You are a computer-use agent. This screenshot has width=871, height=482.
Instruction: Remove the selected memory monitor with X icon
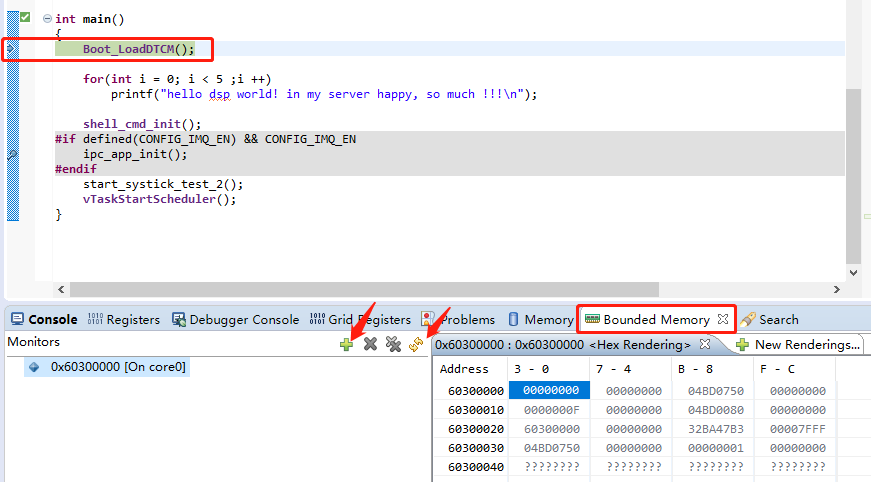[370, 344]
